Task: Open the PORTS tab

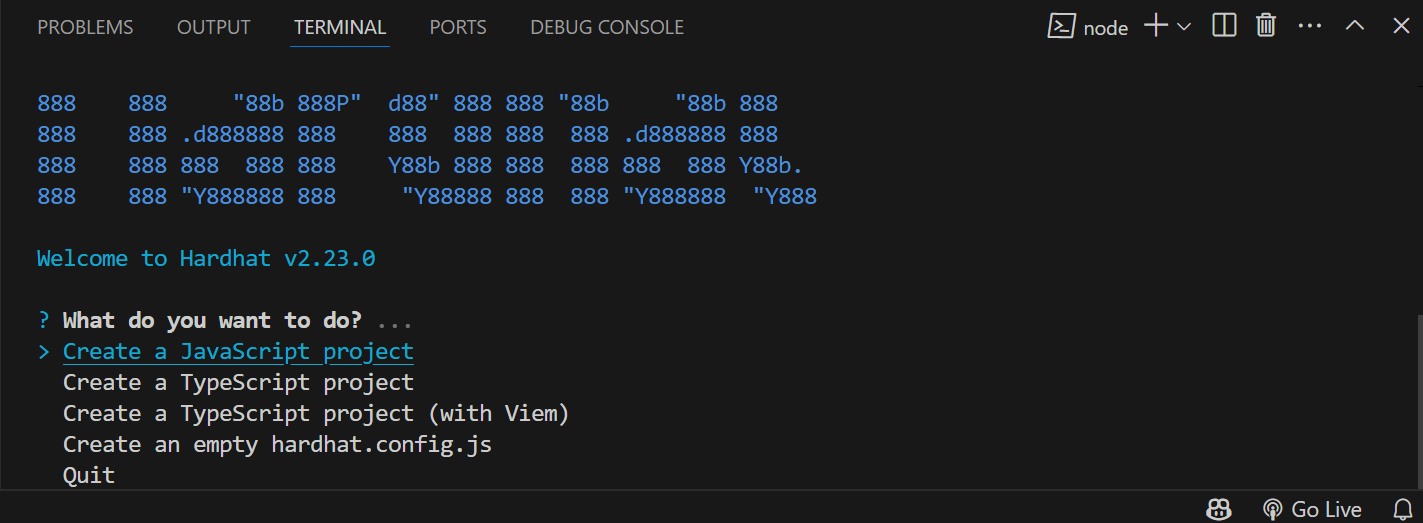Action: [x=458, y=27]
